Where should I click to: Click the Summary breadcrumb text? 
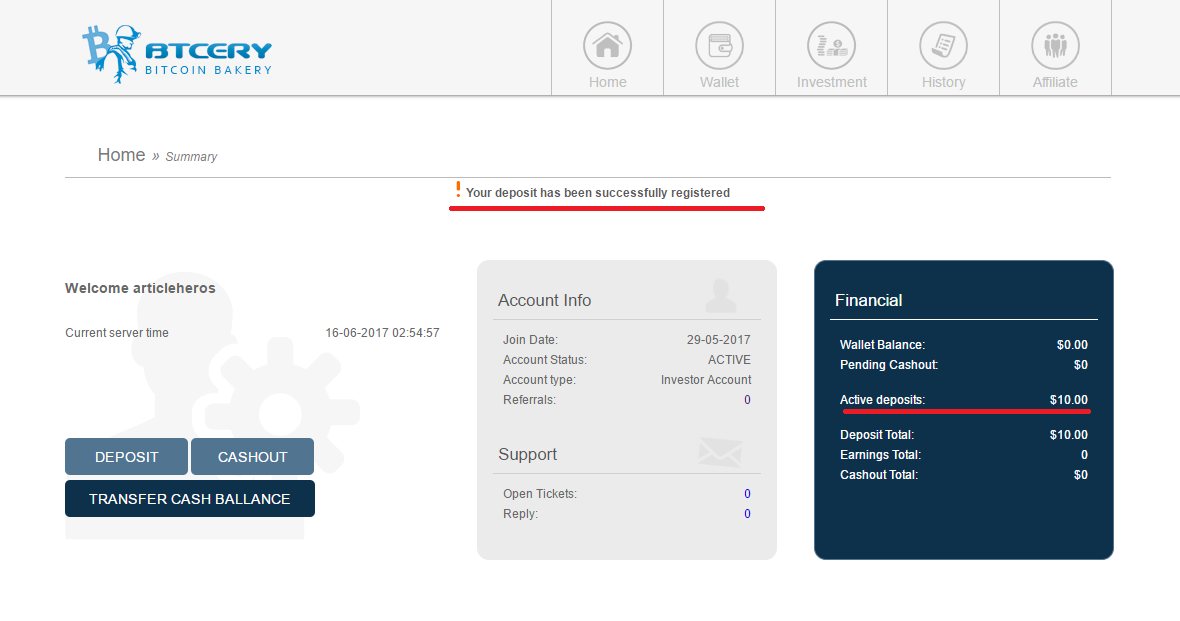point(191,157)
